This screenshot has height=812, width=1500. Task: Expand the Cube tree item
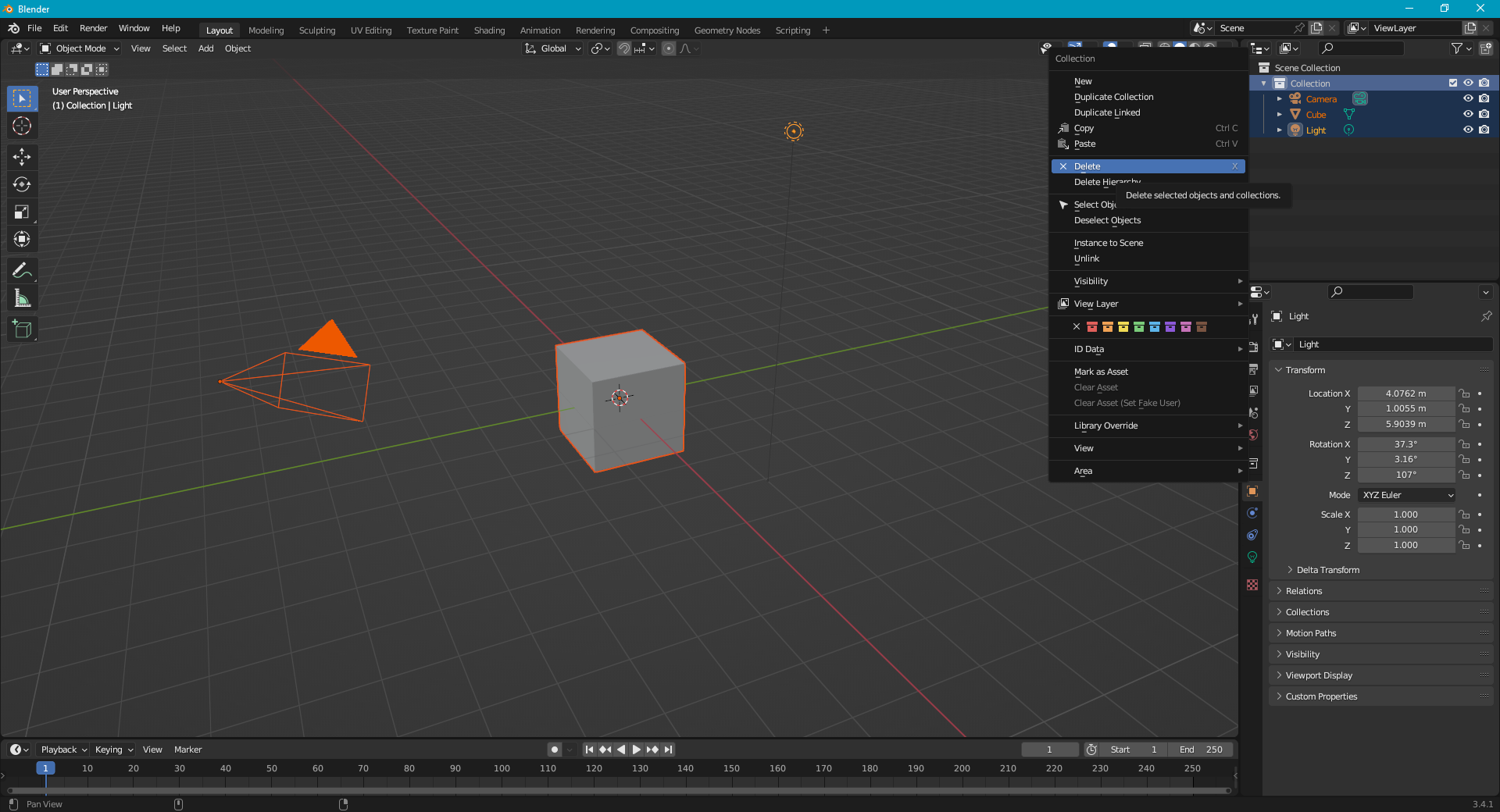tap(1279, 115)
